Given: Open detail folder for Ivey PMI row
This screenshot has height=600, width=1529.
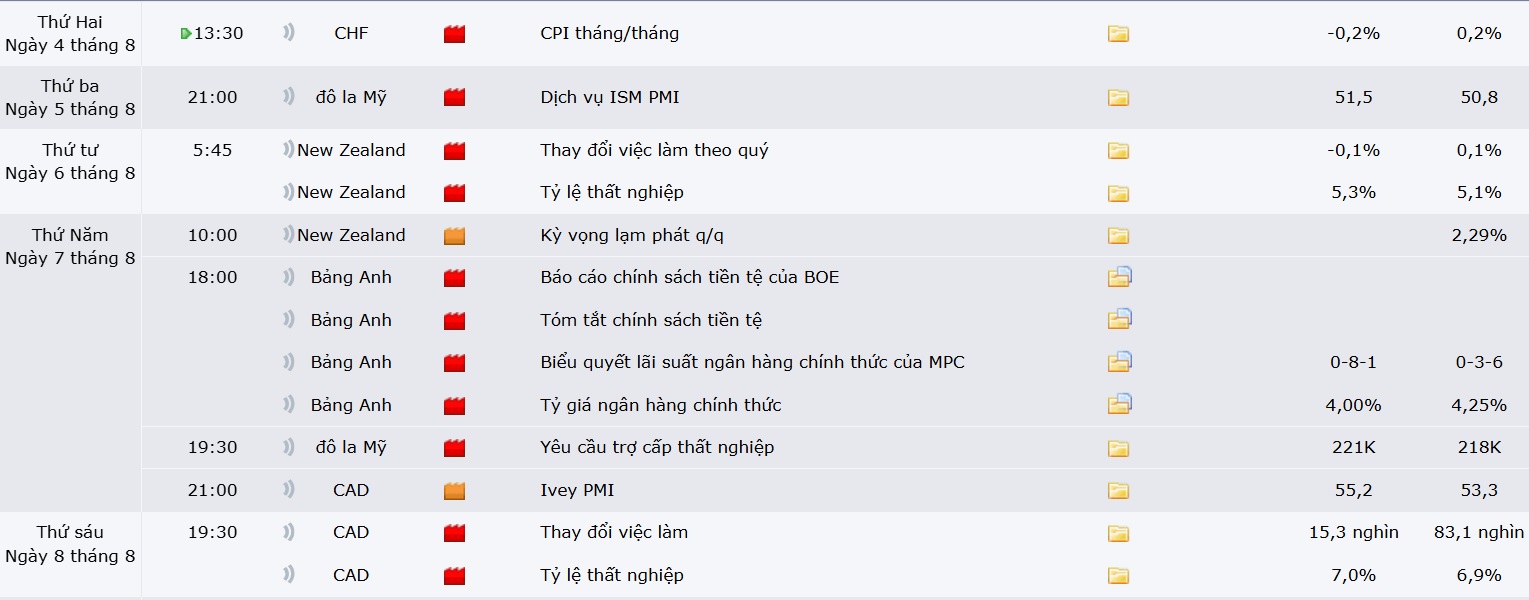Looking at the screenshot, I should tap(1118, 491).
